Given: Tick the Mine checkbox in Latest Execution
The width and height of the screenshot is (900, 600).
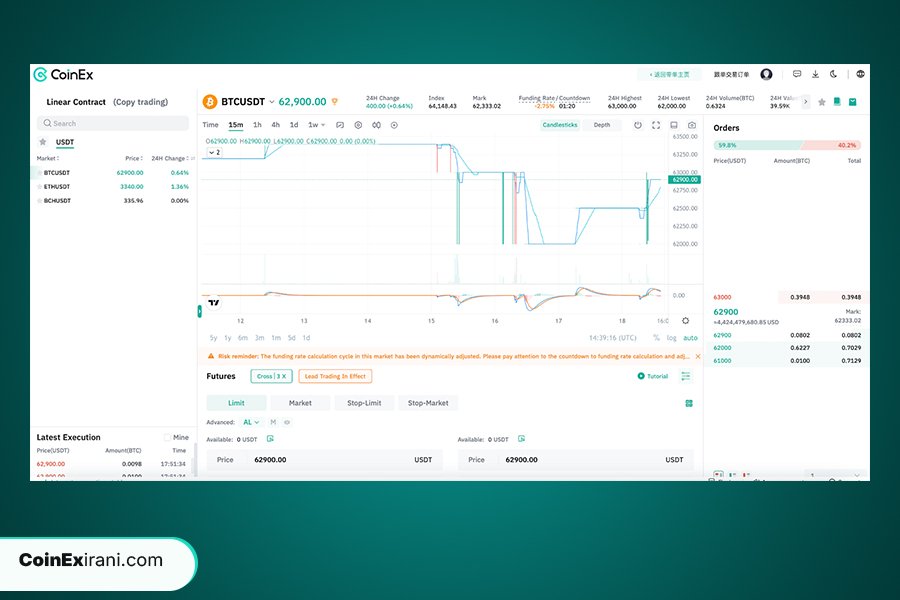Looking at the screenshot, I should point(167,437).
